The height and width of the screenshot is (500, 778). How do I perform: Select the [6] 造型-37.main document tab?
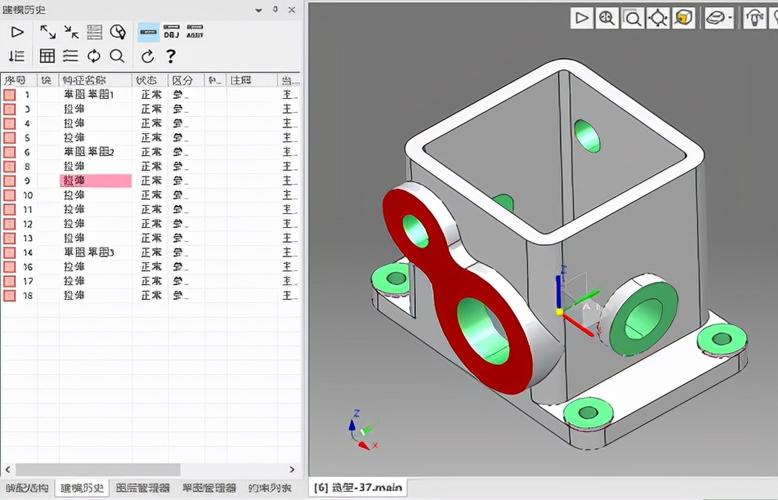(358, 488)
